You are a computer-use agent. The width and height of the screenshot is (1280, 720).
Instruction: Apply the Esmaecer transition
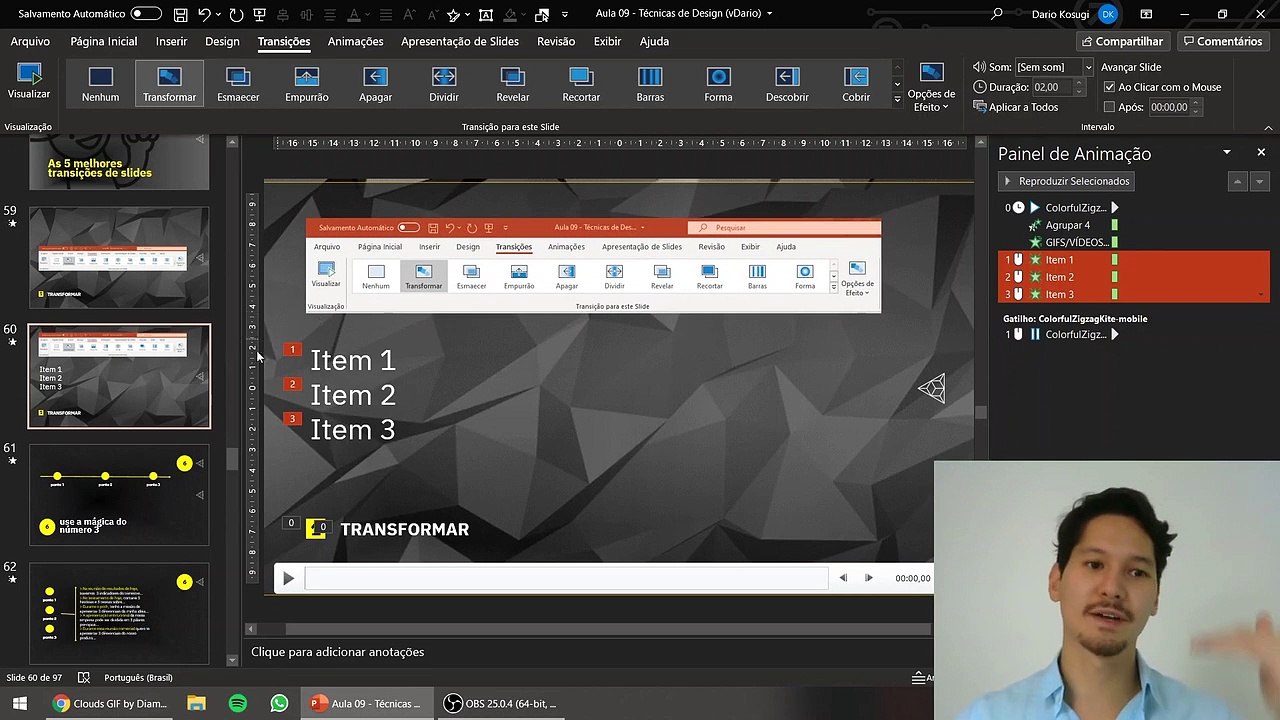(x=238, y=84)
